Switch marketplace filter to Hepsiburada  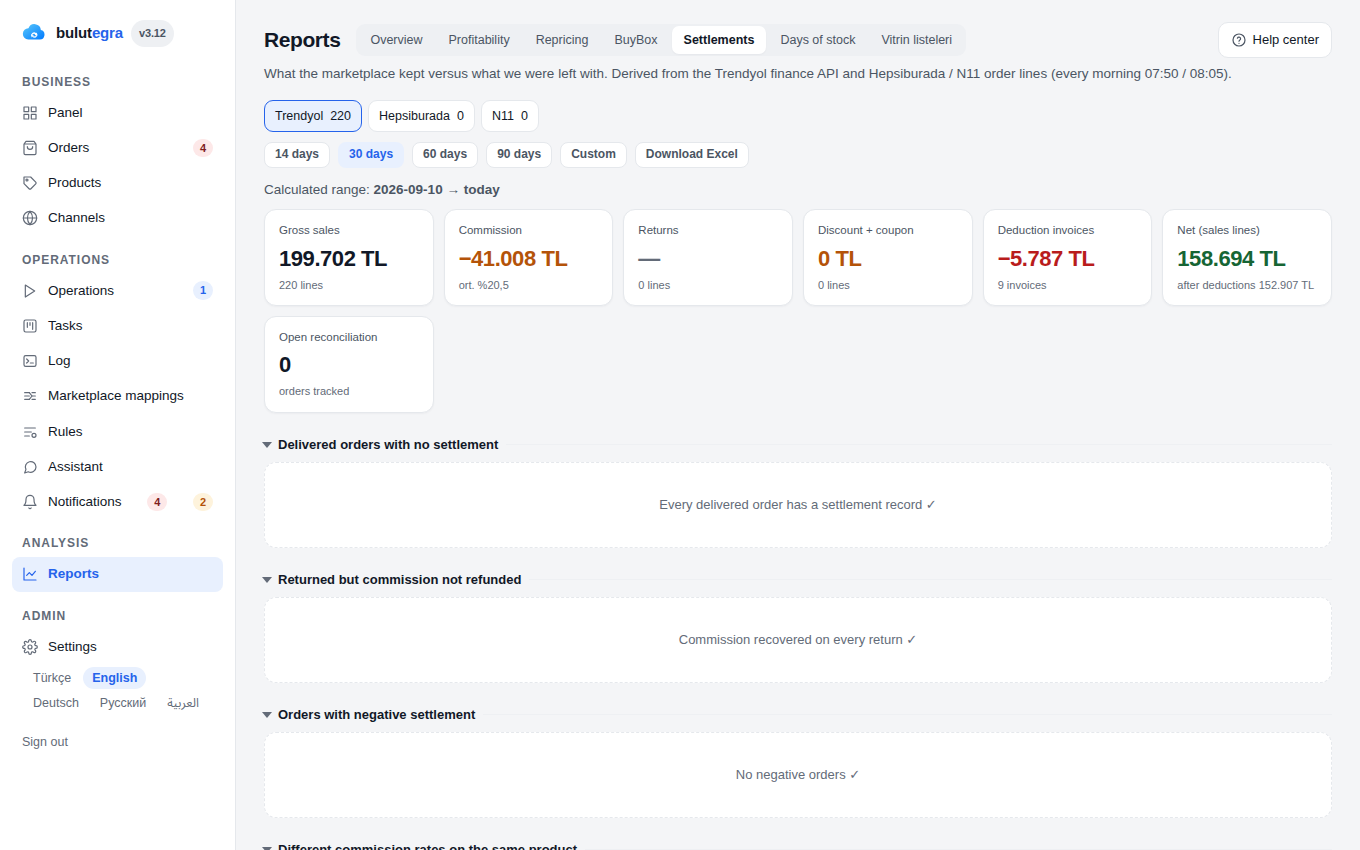[421, 116]
